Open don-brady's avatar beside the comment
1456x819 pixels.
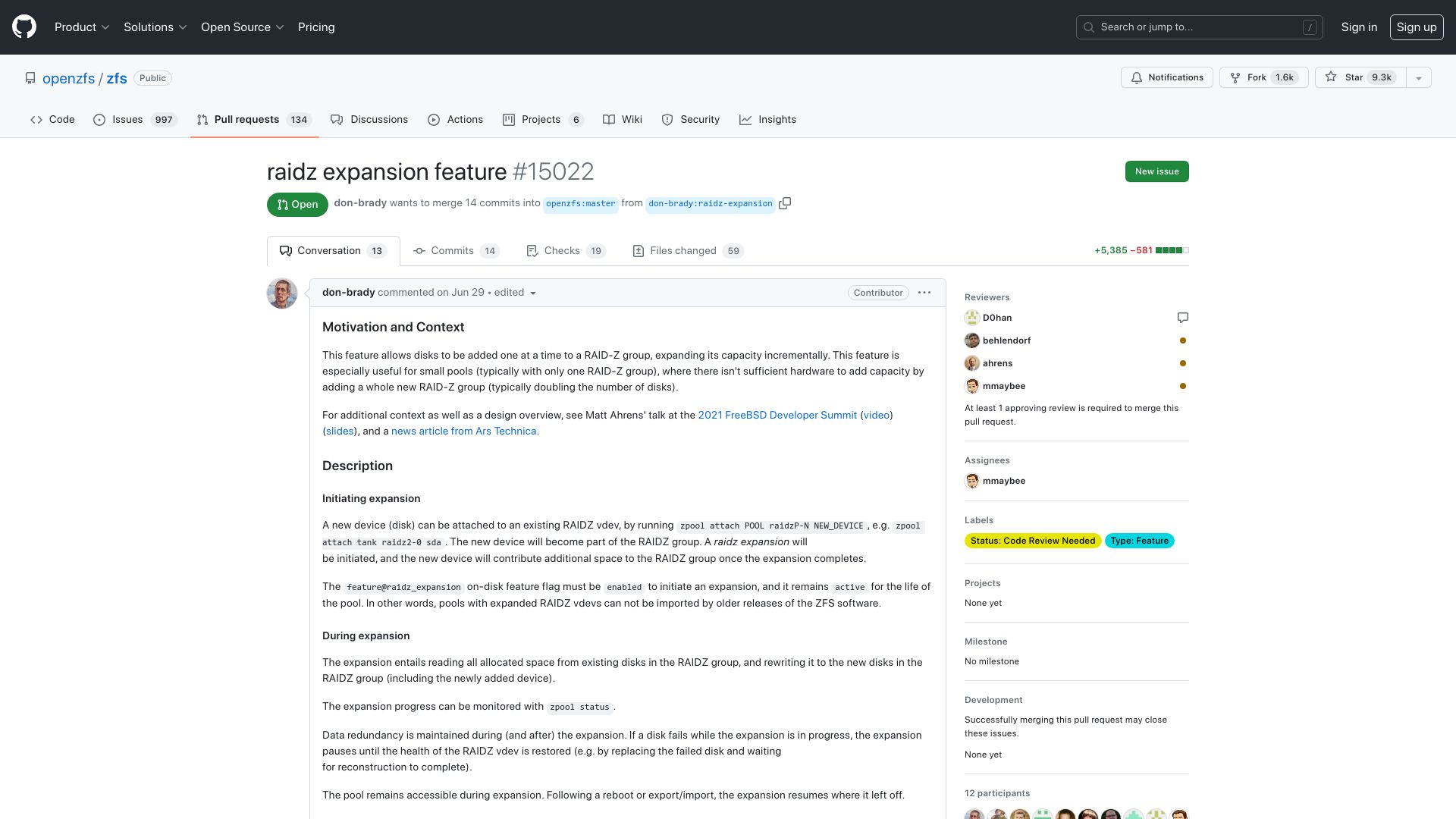pyautogui.click(x=282, y=293)
